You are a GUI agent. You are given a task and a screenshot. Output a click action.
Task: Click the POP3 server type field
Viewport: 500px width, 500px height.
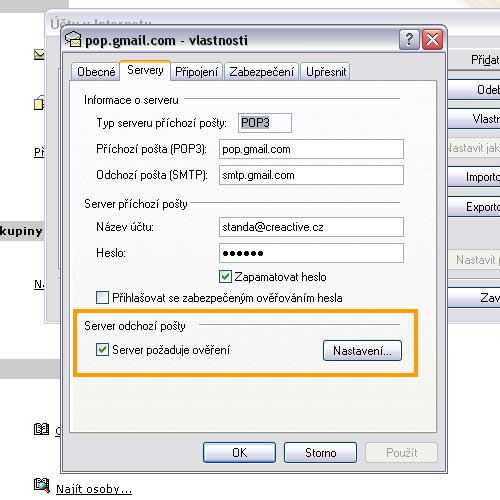click(x=265, y=123)
